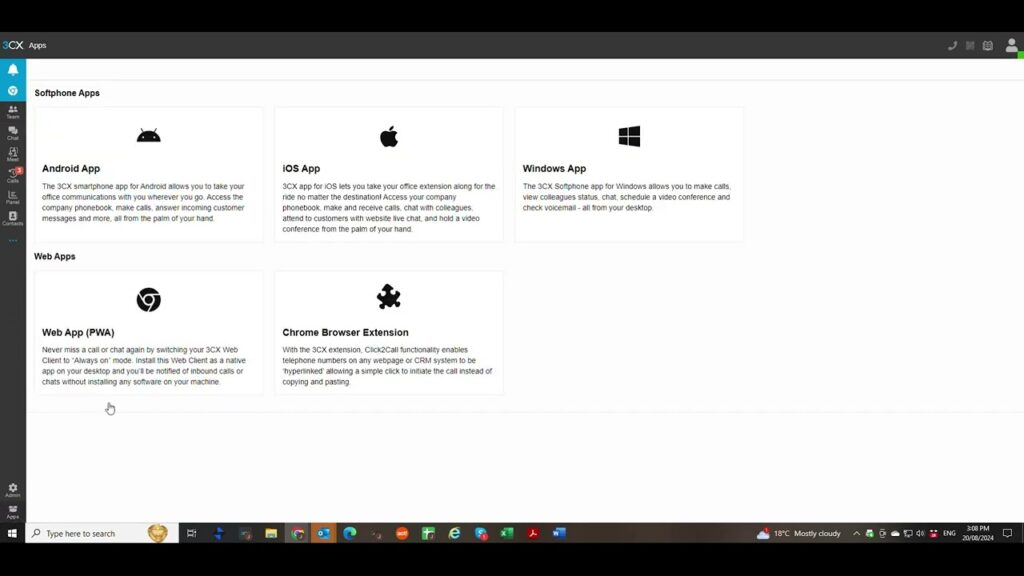Viewport: 1024px width, 576px height.
Task: Open the Panel sidebar item
Action: [x=13, y=197]
